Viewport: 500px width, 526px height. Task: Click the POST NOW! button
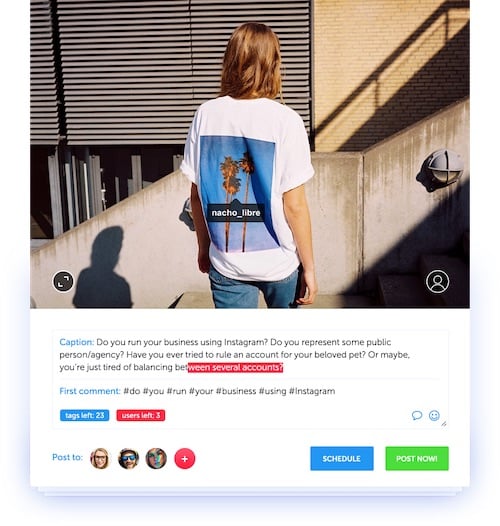pyautogui.click(x=417, y=458)
